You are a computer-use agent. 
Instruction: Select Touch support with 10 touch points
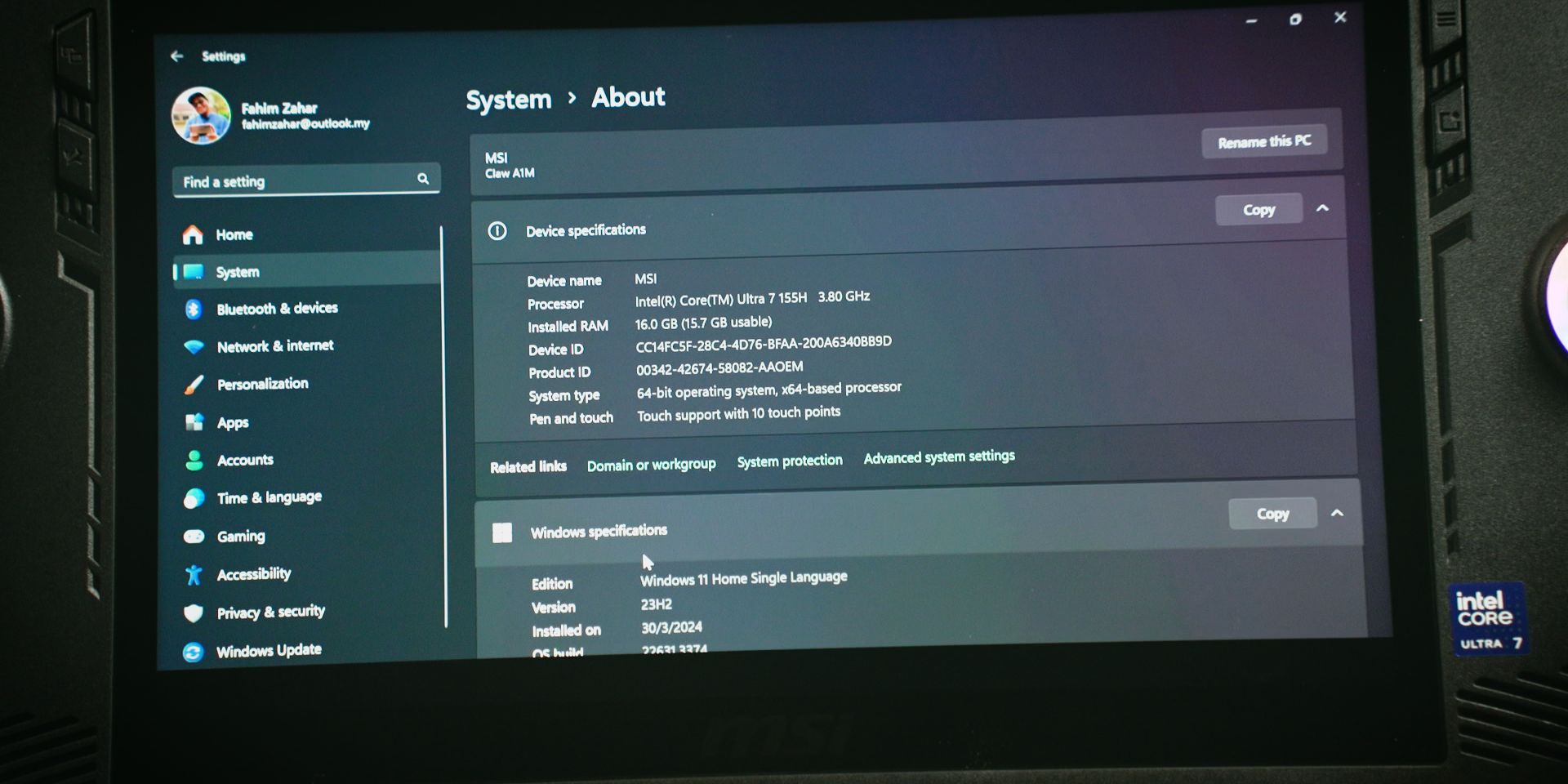point(738,414)
